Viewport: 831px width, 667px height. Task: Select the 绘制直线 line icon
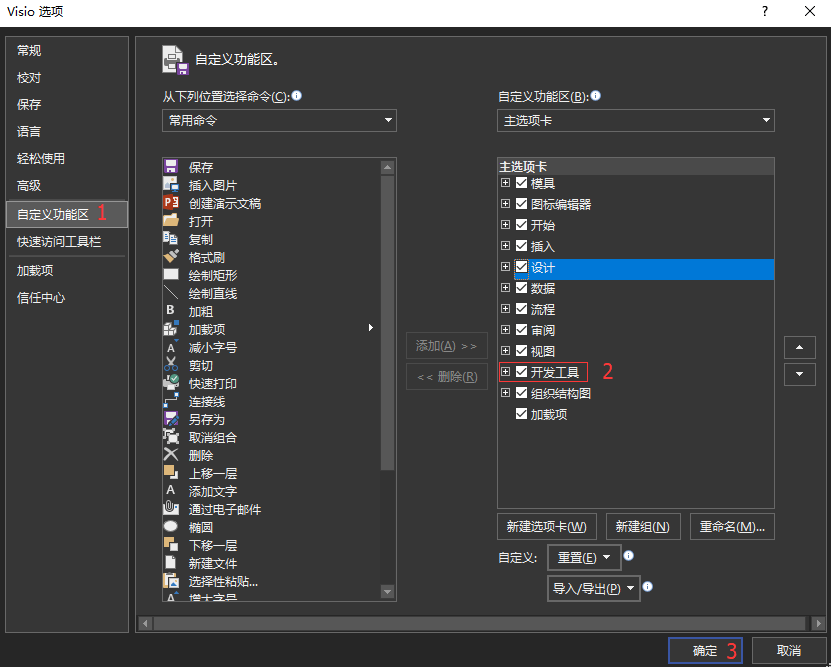pos(171,293)
